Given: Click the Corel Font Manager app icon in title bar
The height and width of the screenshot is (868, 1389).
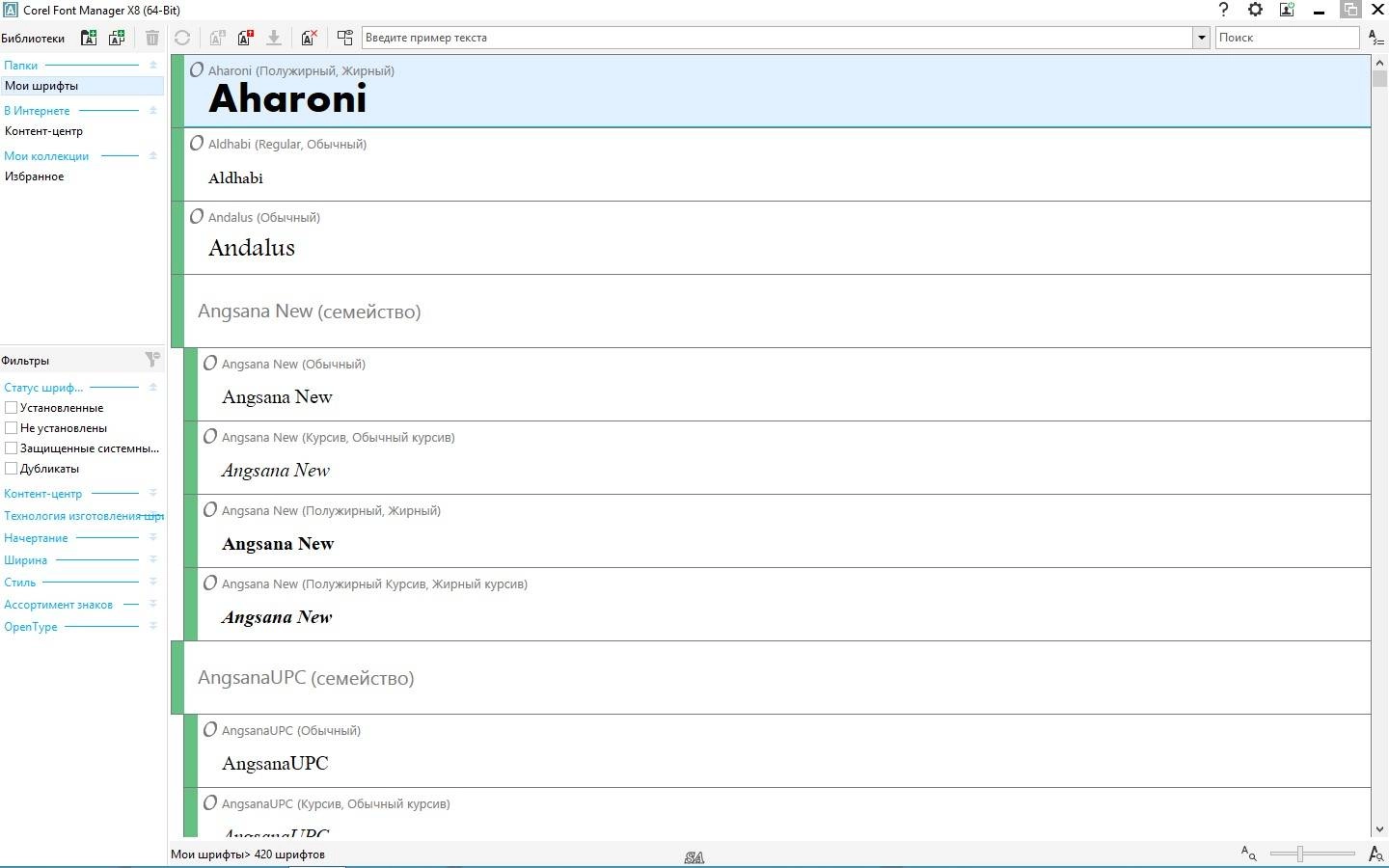Looking at the screenshot, I should (x=11, y=10).
